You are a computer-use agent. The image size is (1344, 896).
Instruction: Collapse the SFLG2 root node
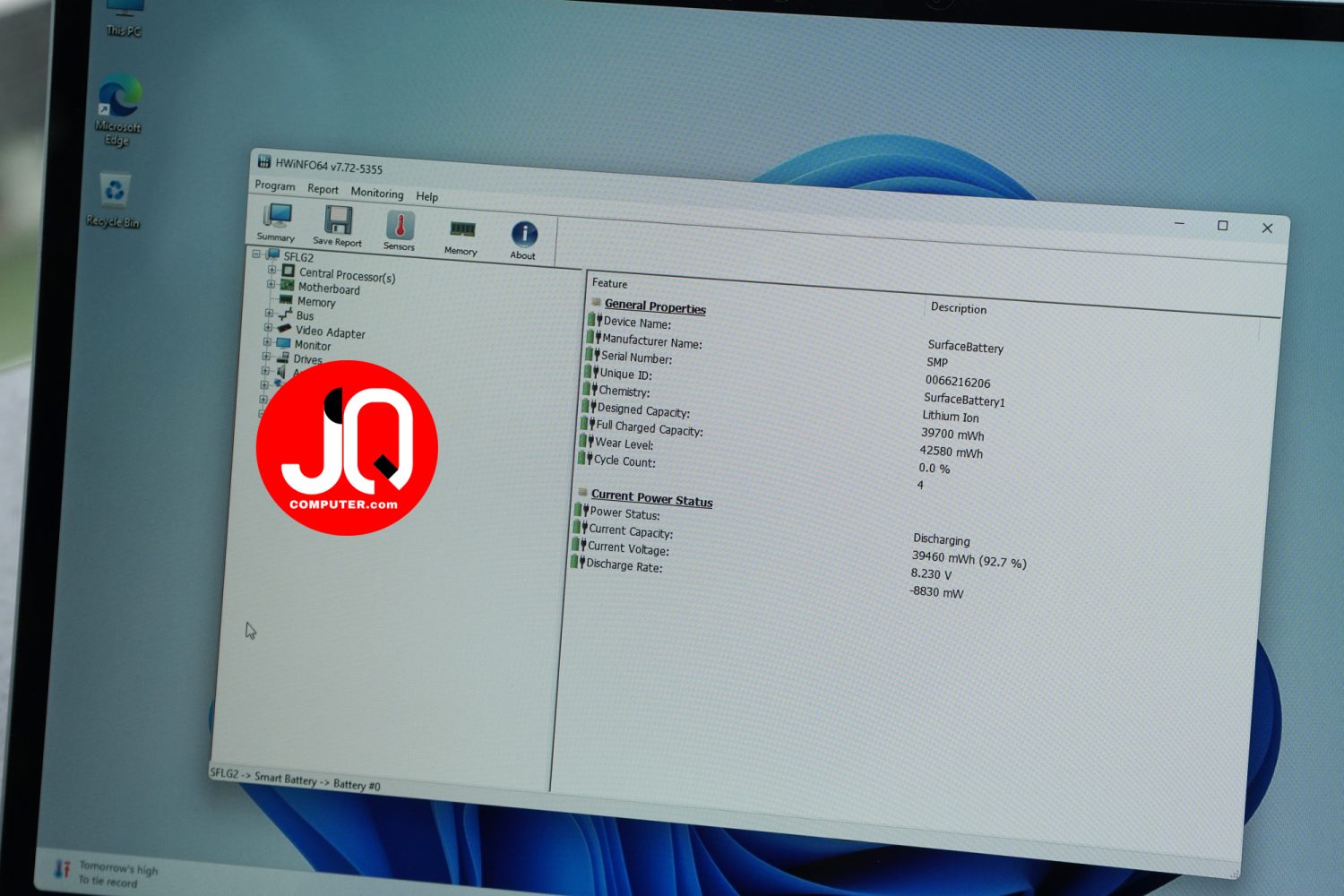256,254
